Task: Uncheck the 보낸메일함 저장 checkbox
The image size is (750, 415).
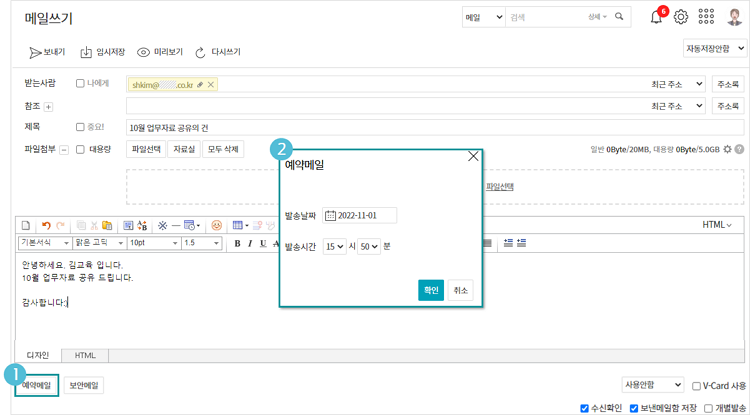Action: [x=634, y=408]
